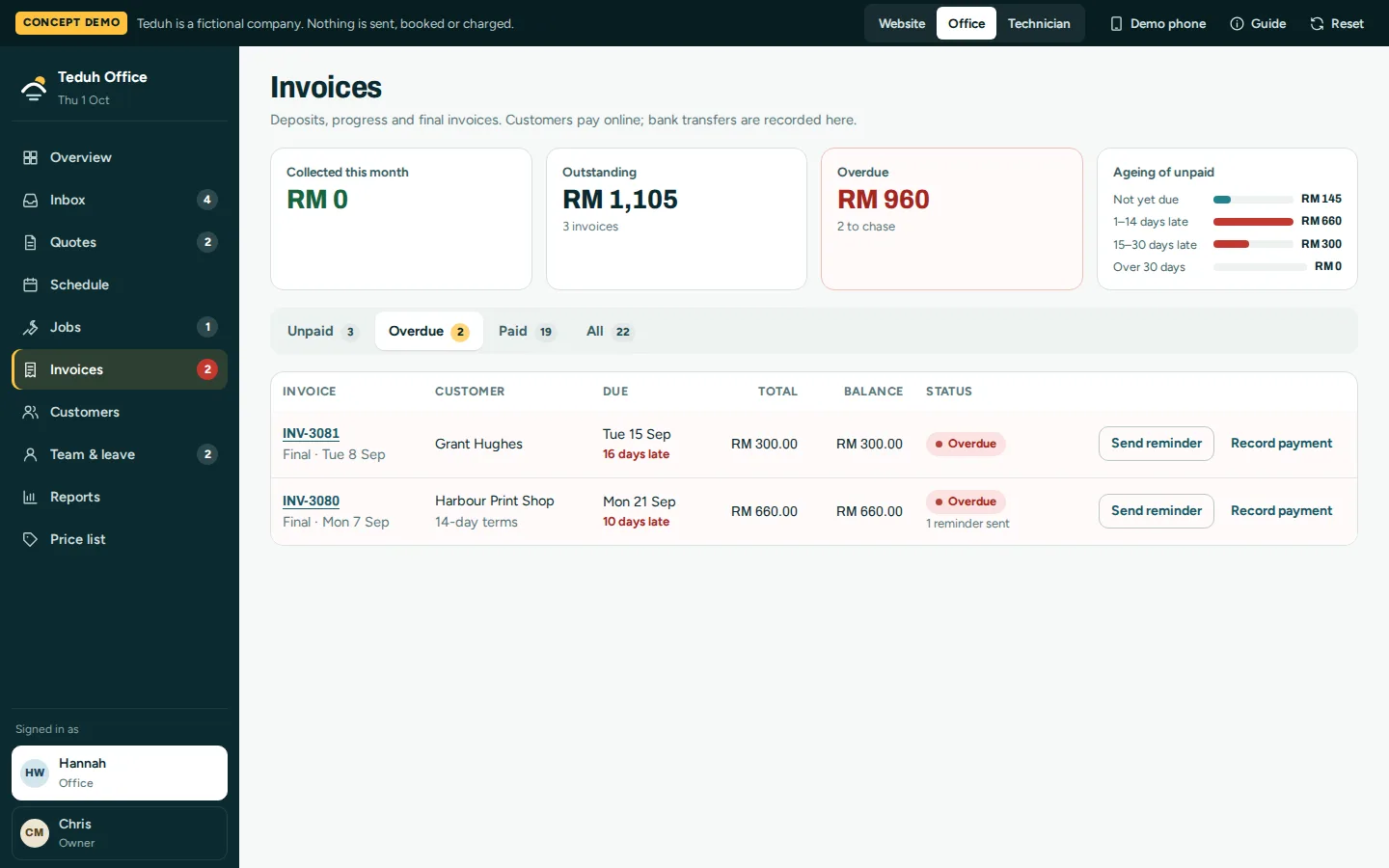Viewport: 1389px width, 868px height.
Task: Click the Price list tag icon
Action: tap(31, 539)
